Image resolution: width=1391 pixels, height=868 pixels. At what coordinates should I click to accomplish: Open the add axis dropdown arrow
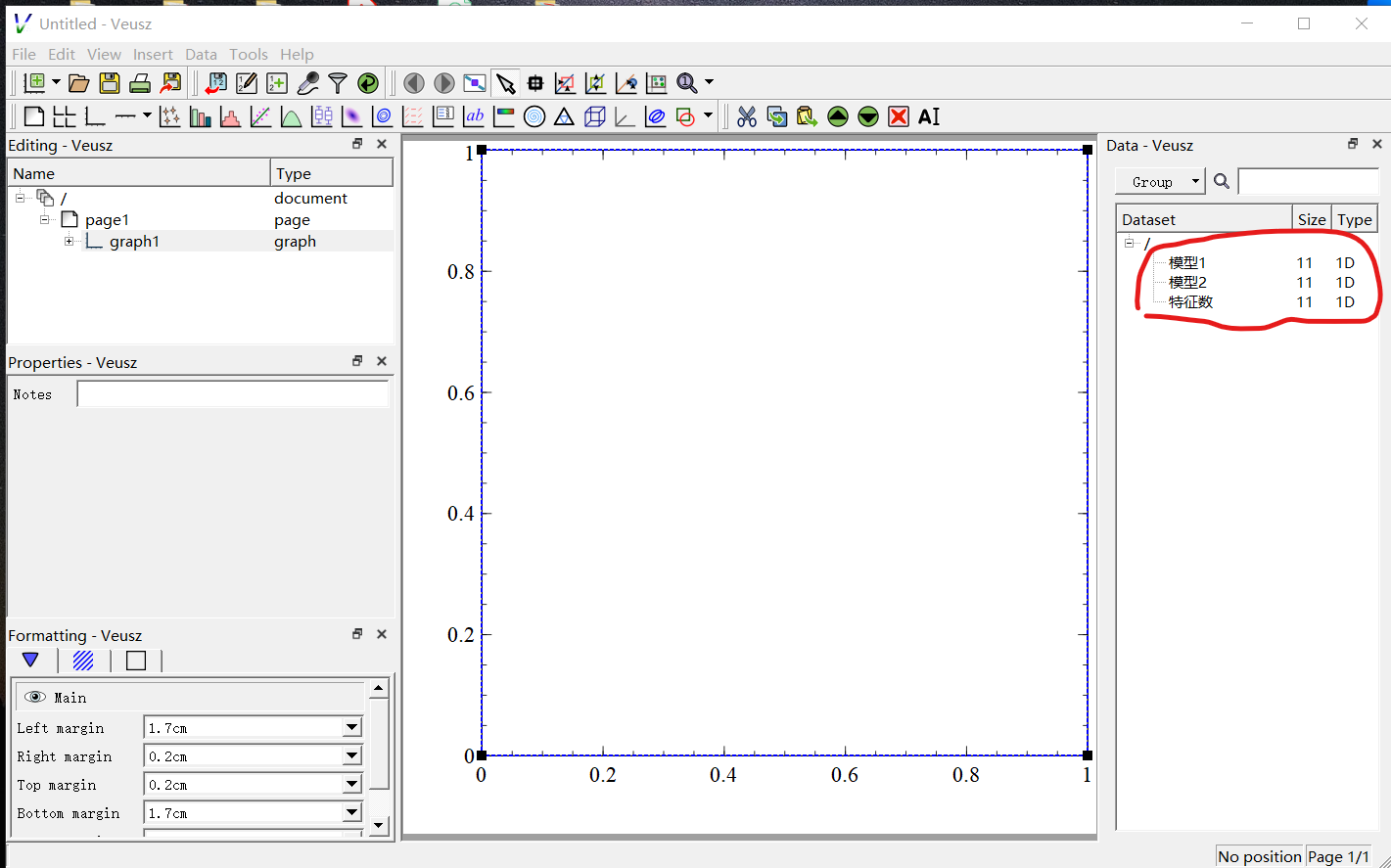click(147, 117)
